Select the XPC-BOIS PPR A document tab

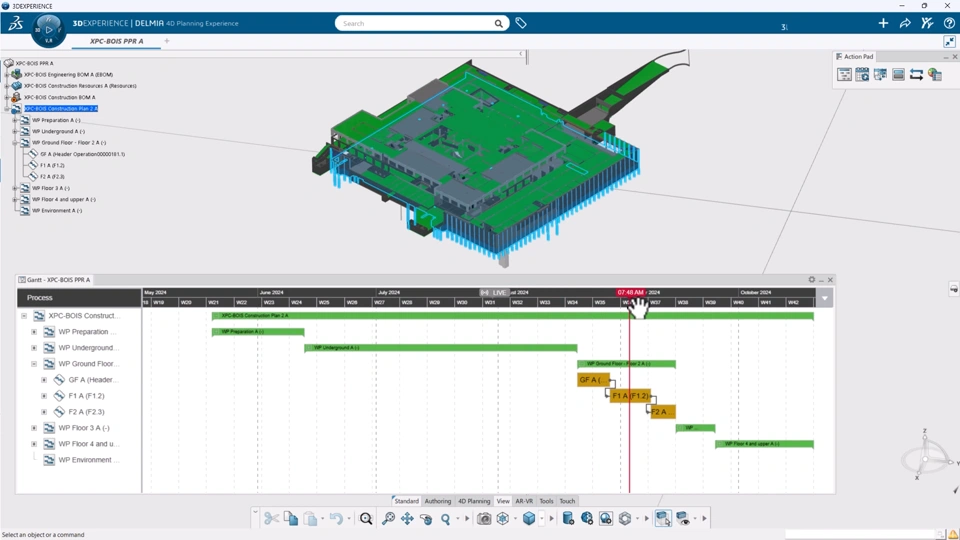(x=116, y=41)
